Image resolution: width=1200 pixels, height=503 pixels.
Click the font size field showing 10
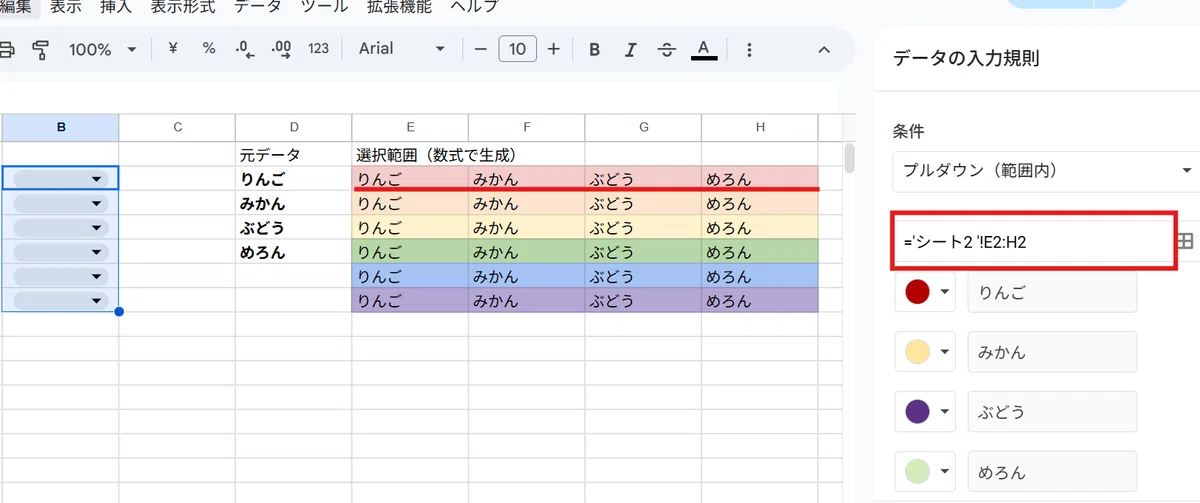(x=517, y=48)
